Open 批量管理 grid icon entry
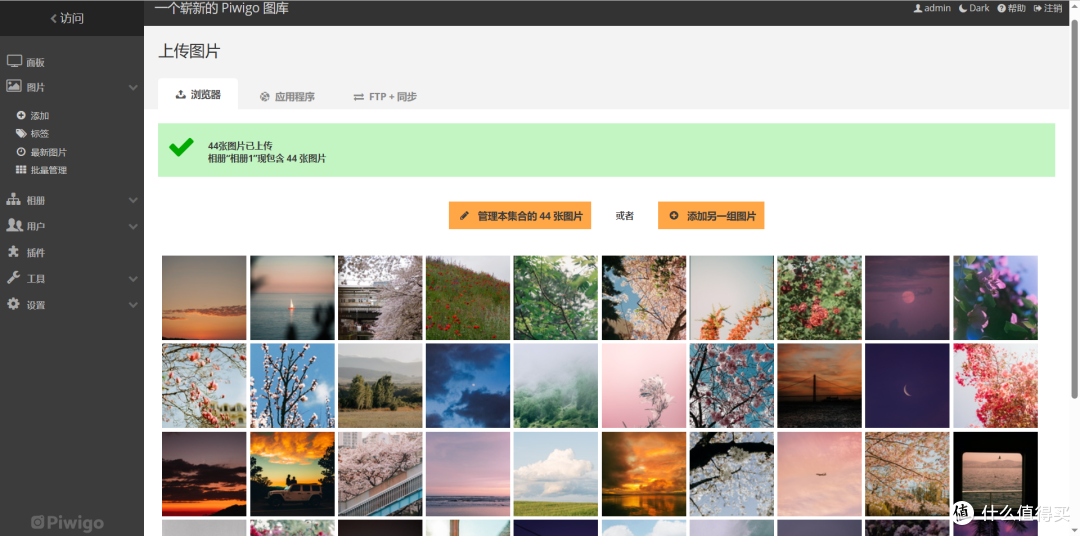 21,169
